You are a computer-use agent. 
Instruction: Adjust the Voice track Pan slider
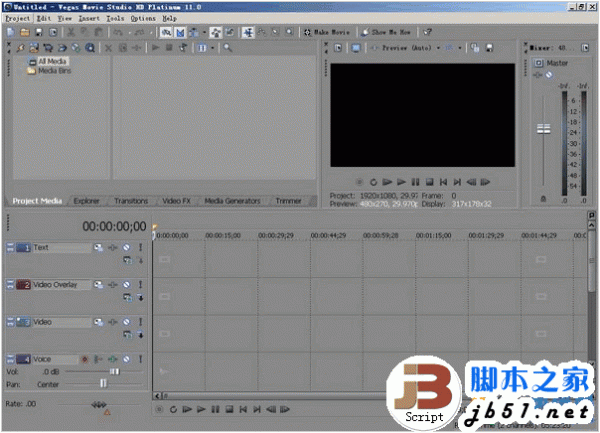pos(104,384)
